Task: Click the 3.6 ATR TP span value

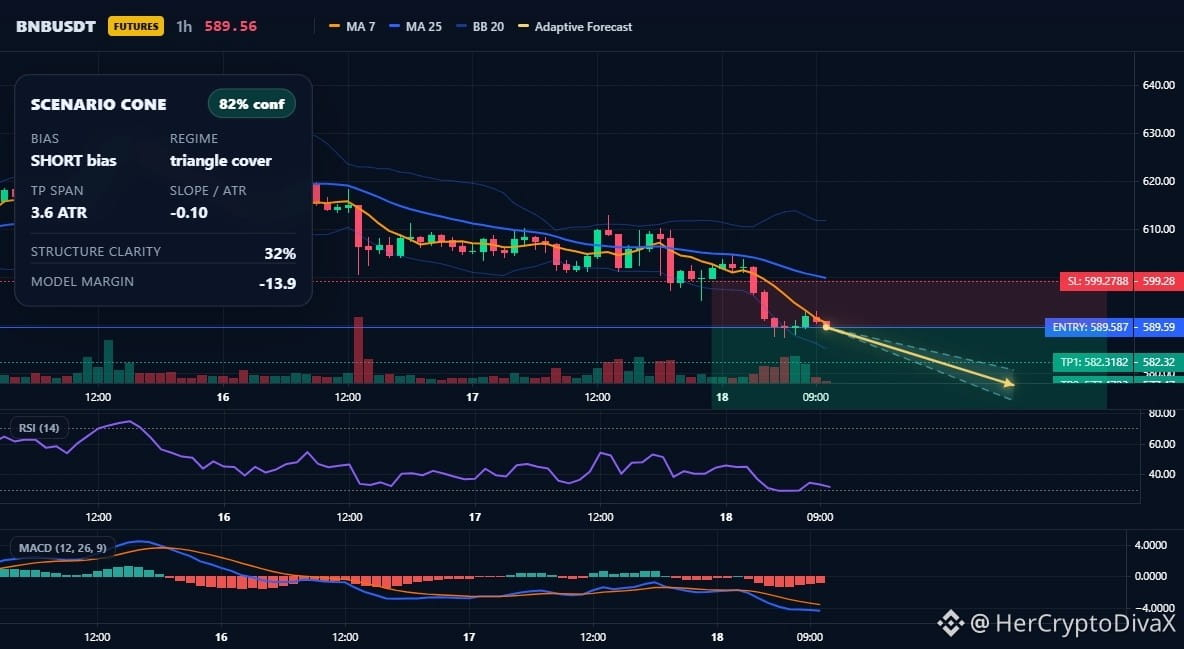Action: click(59, 212)
